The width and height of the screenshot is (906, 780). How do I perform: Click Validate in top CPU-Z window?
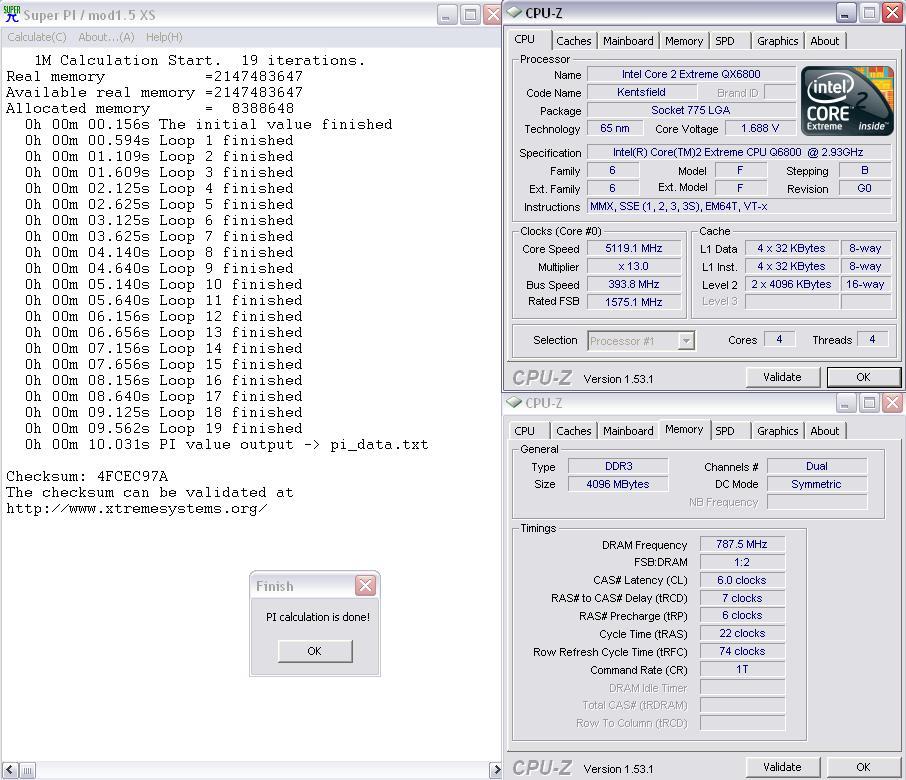click(x=782, y=377)
